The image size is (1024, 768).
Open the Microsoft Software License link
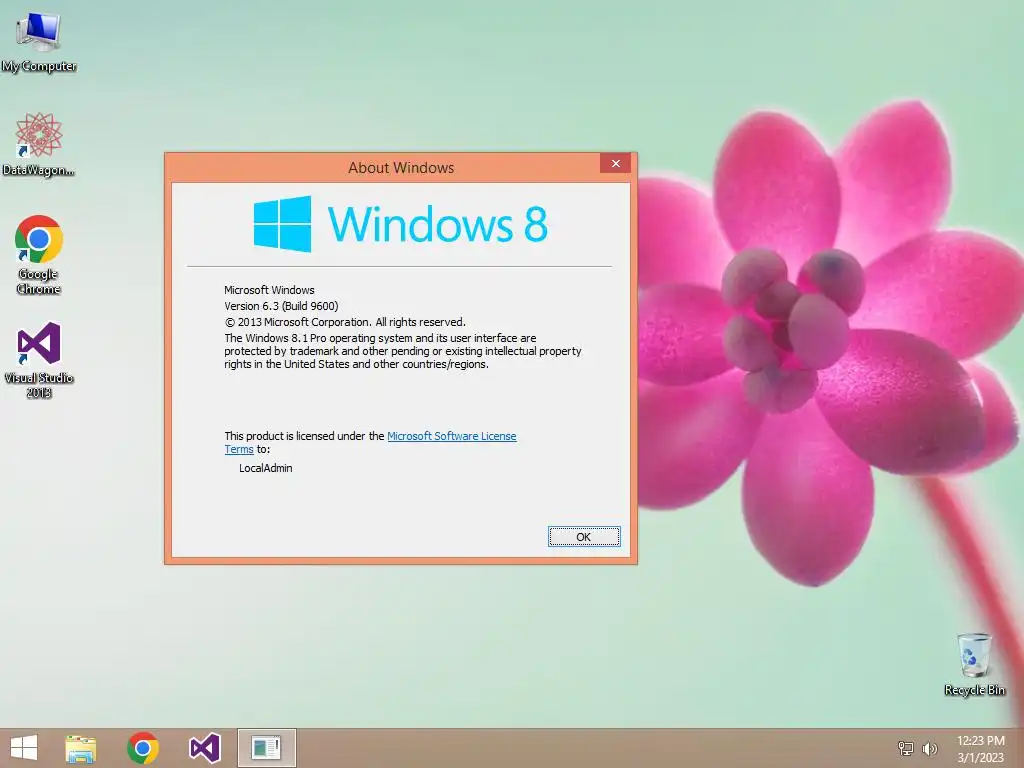(451, 436)
